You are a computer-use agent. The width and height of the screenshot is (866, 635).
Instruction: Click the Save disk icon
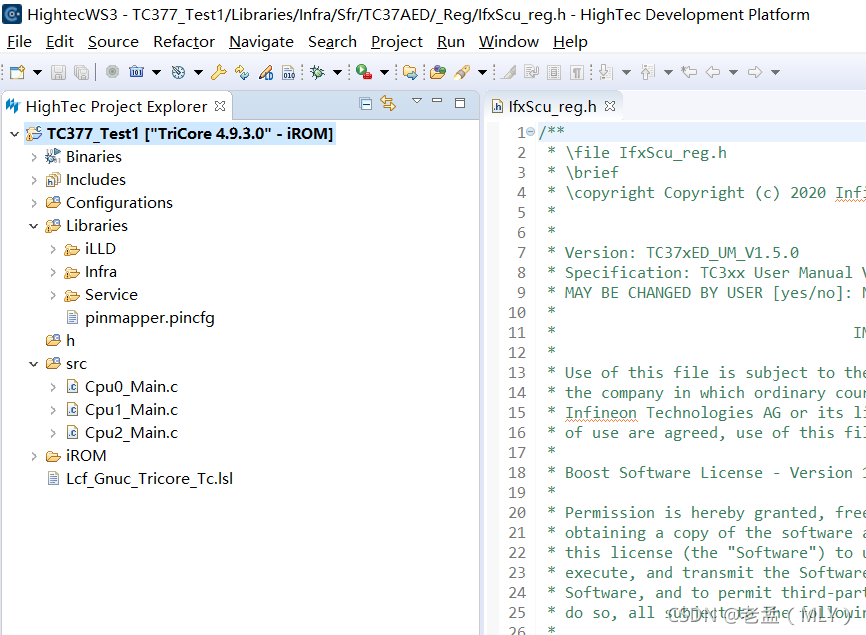[x=59, y=72]
